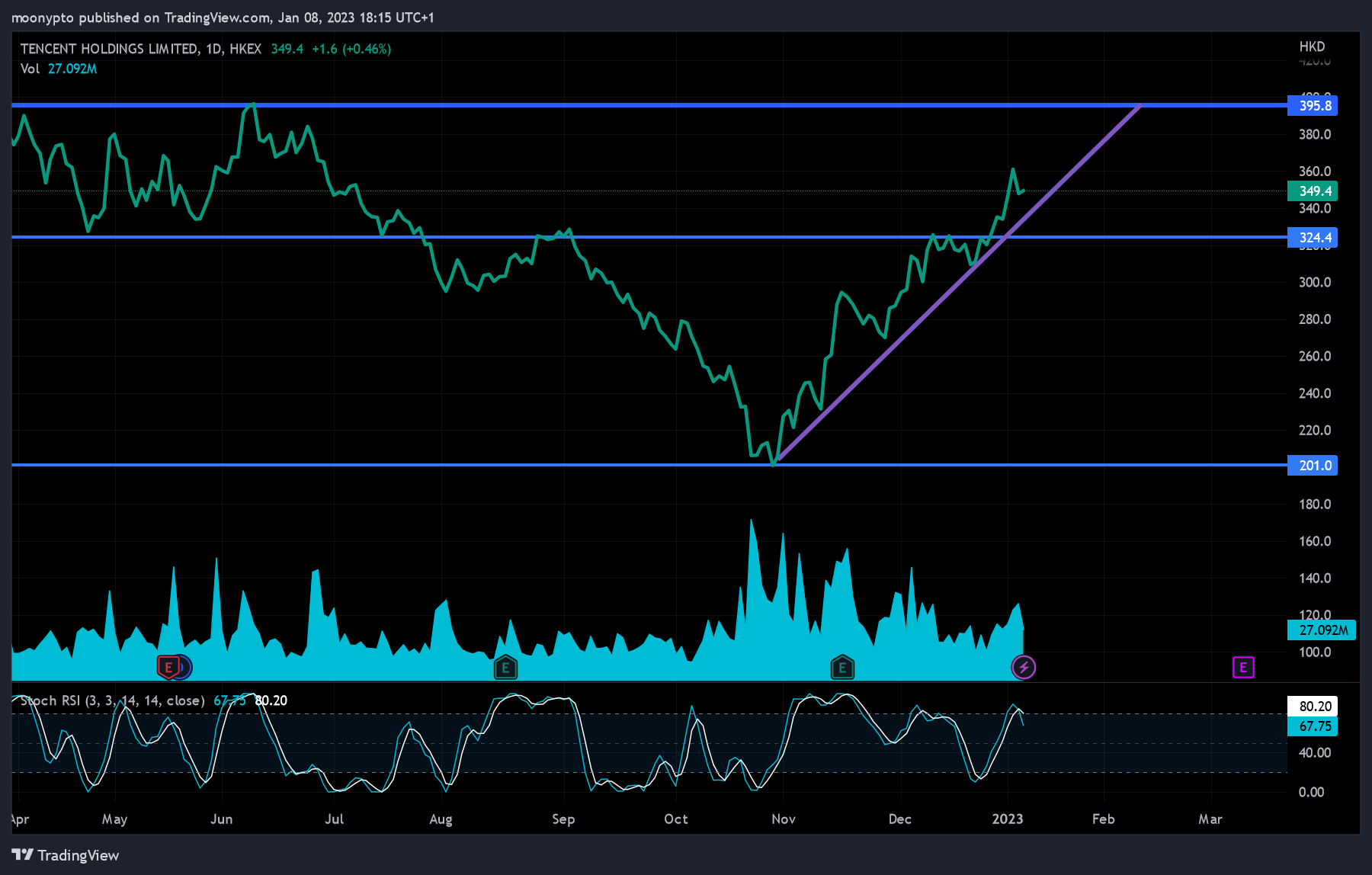Click the magenta upcoming earnings E marker
1372x875 pixels.
click(1243, 668)
